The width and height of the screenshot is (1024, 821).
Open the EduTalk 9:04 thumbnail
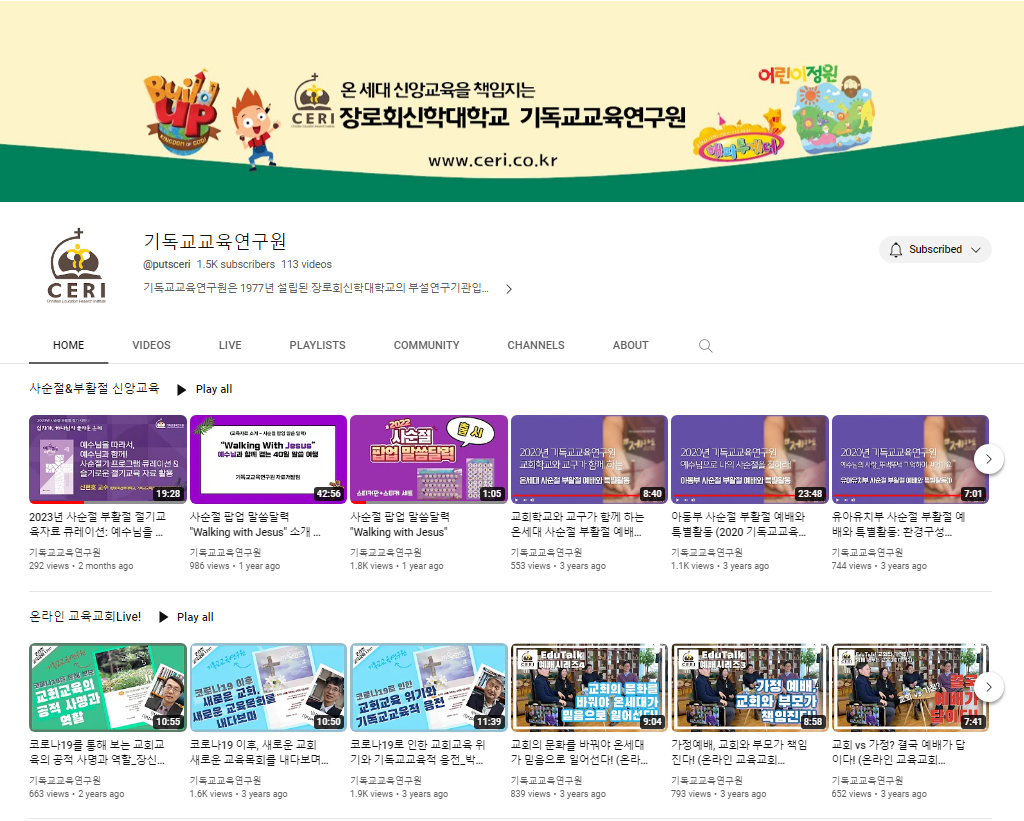589,687
